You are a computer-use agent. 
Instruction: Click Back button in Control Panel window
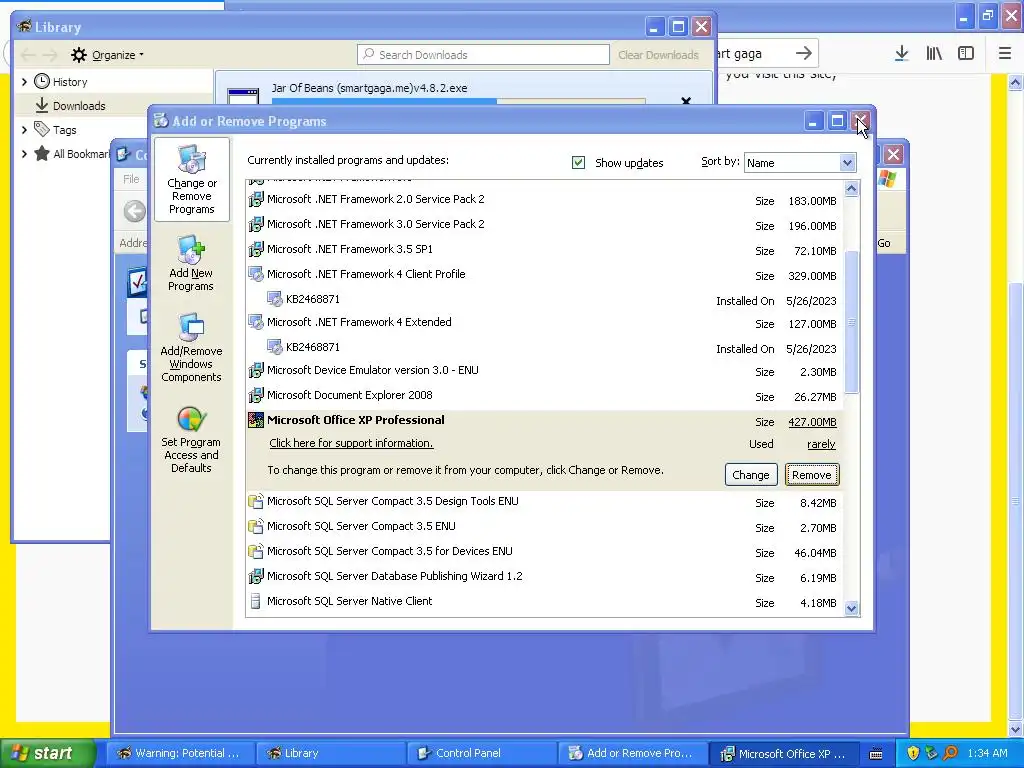[x=135, y=212]
